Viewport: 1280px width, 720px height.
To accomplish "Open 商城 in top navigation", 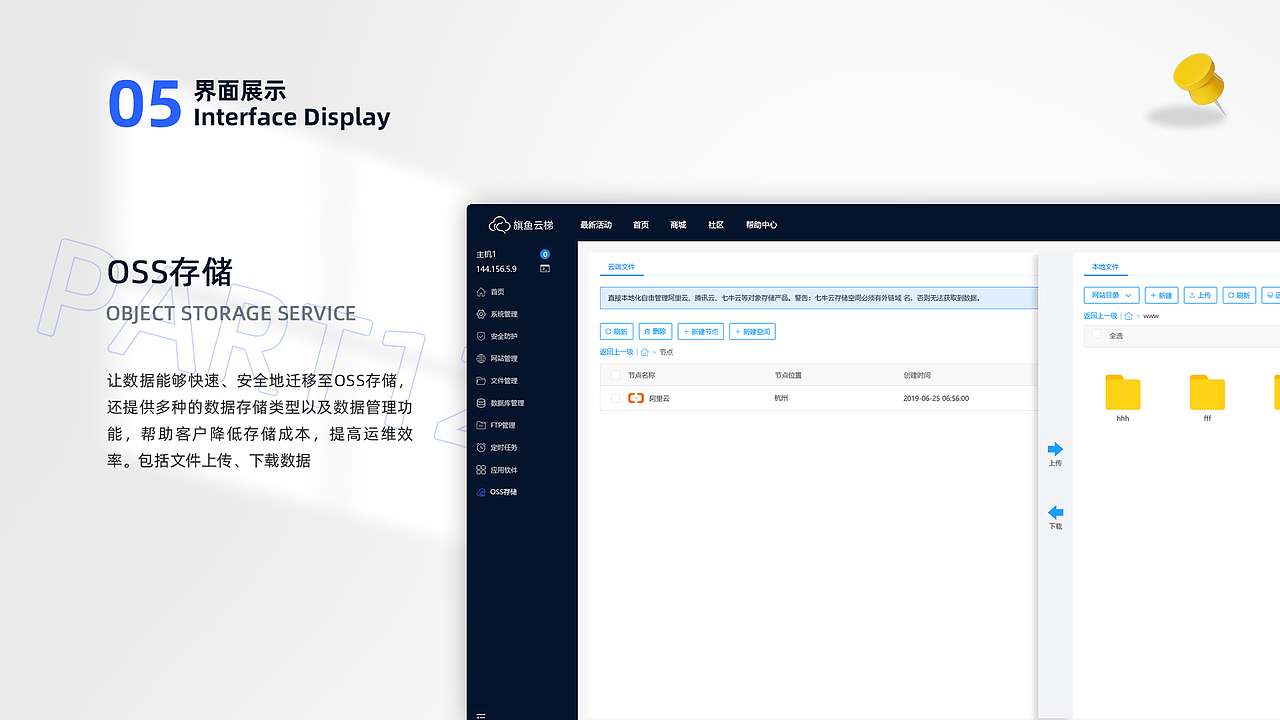I will coord(678,225).
